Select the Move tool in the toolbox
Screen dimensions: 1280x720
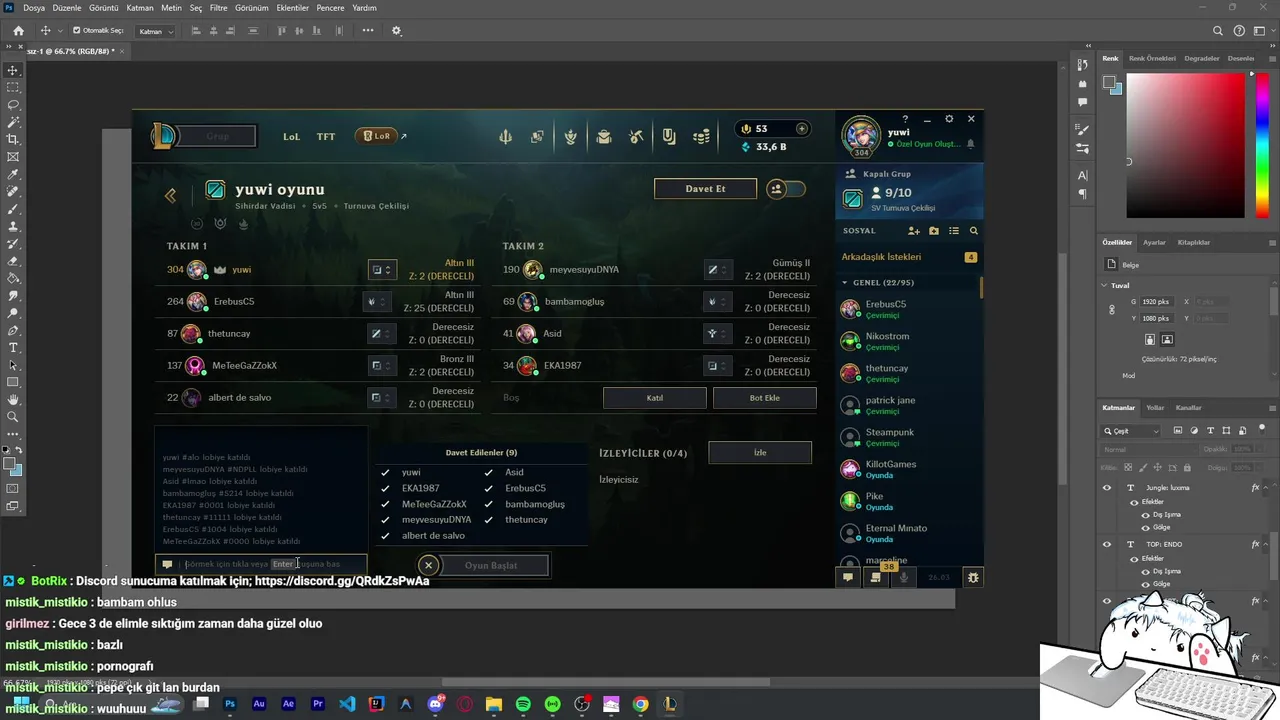(13, 71)
